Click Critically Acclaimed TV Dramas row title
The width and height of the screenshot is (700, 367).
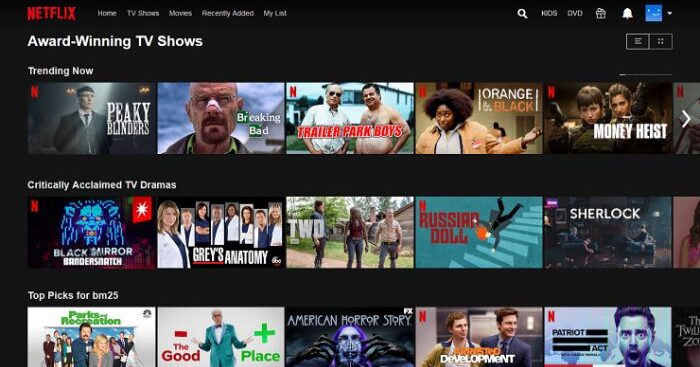(102, 185)
